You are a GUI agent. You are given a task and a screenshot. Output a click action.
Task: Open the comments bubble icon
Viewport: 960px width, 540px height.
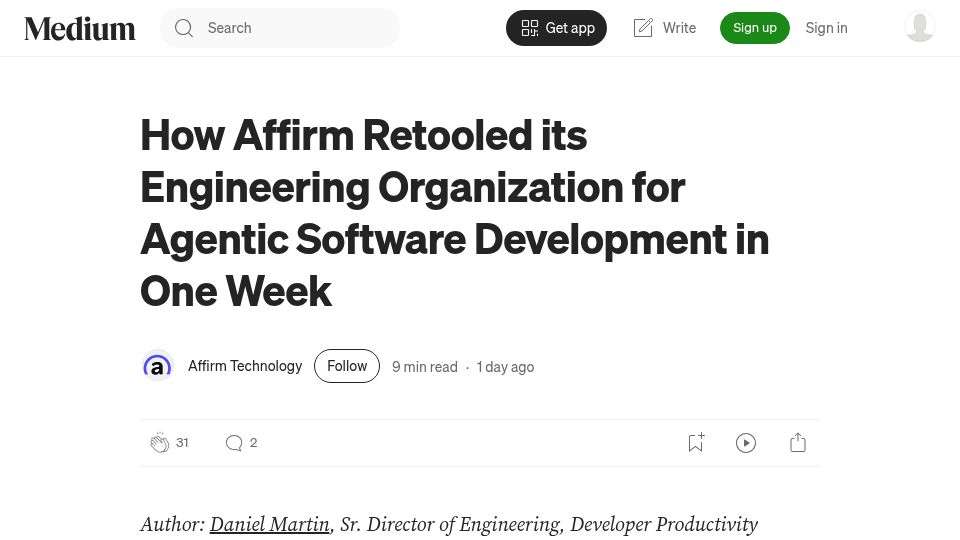click(x=234, y=443)
